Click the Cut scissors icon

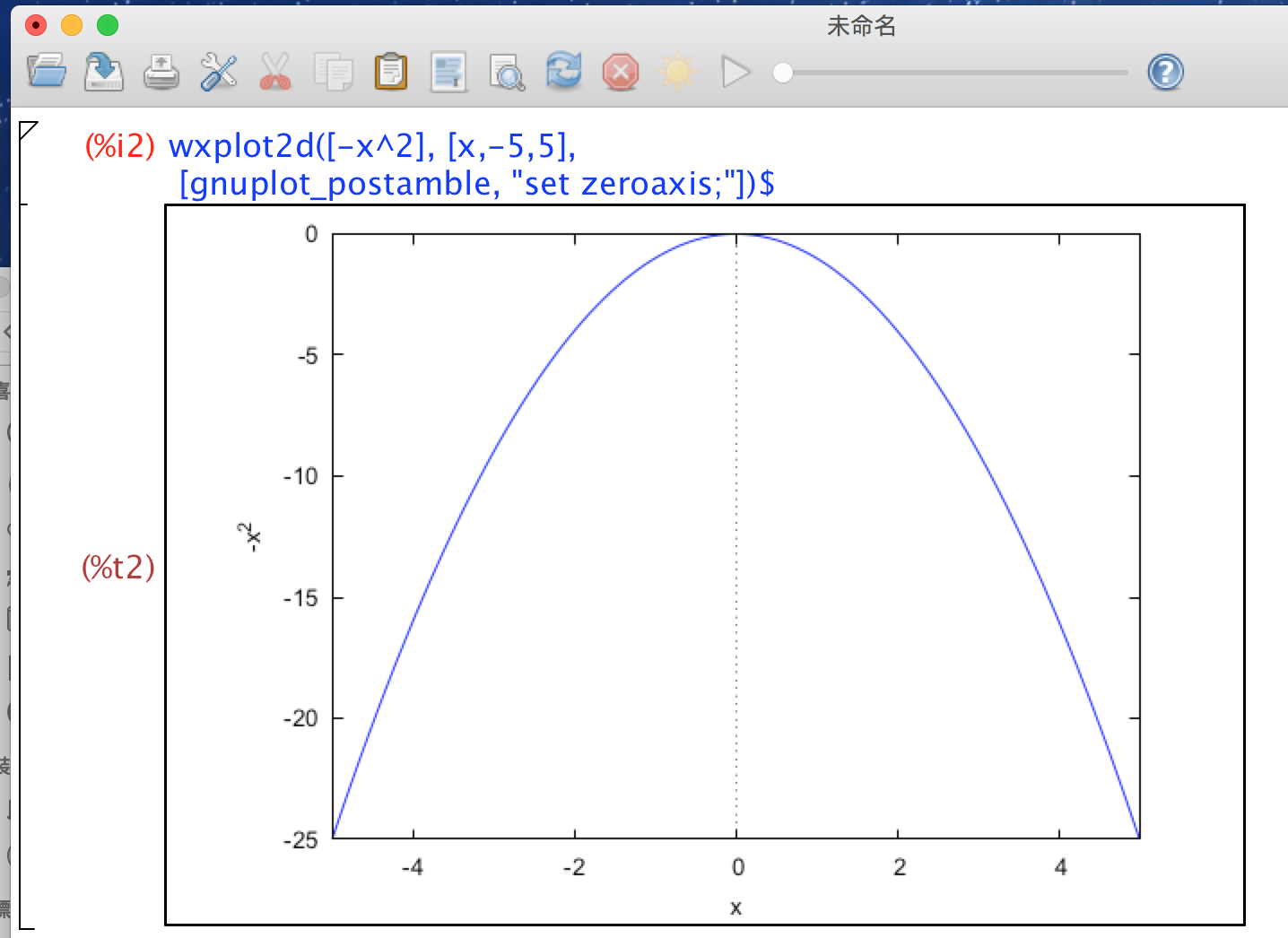pos(275,72)
